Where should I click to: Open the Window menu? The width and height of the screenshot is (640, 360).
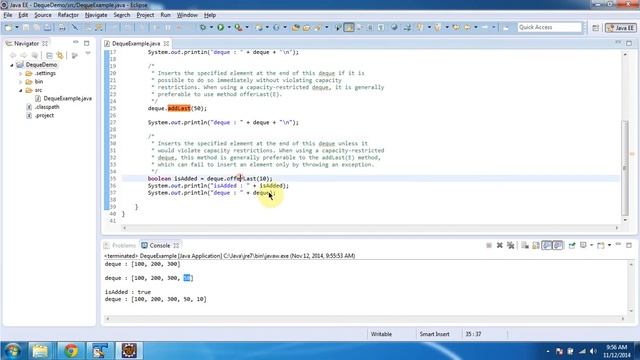pos(187,15)
